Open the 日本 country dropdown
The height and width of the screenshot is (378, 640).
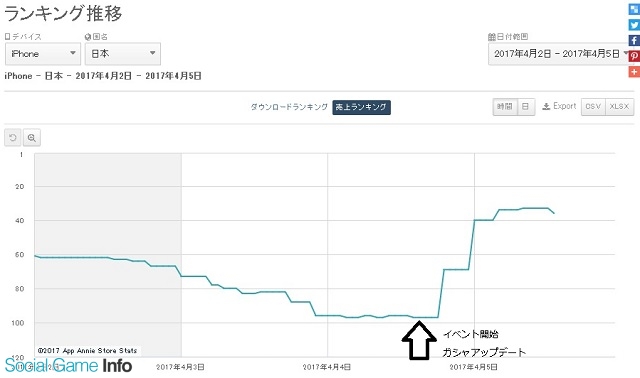[122, 54]
